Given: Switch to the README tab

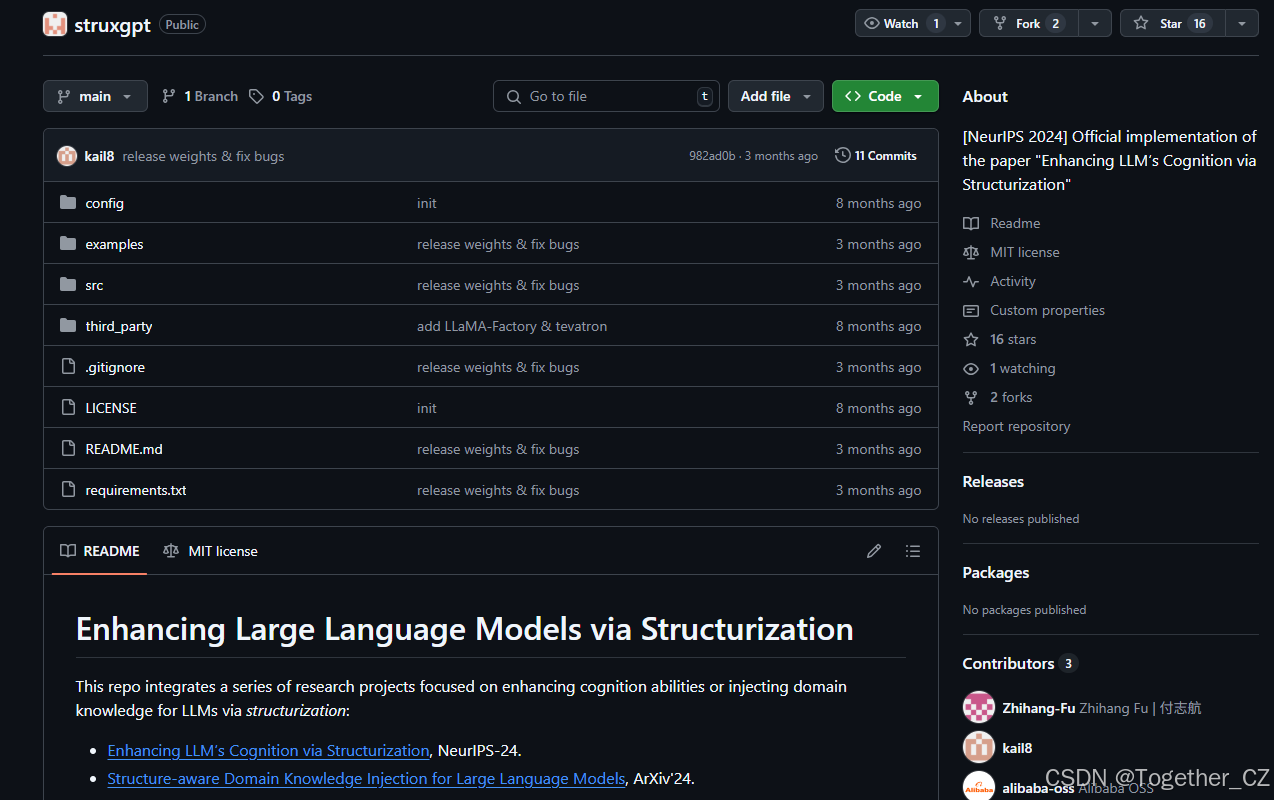Looking at the screenshot, I should [x=99, y=551].
